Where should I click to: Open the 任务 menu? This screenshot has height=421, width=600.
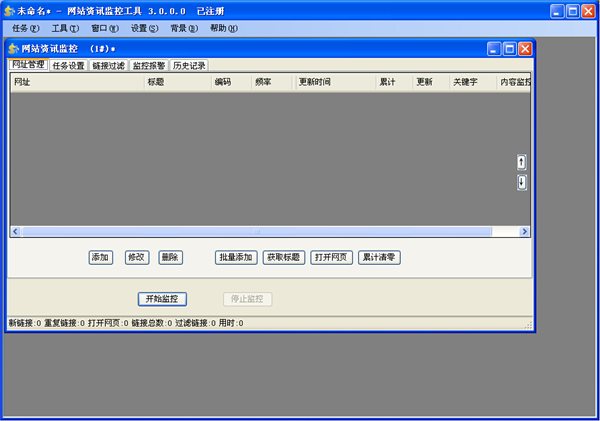click(x=25, y=28)
